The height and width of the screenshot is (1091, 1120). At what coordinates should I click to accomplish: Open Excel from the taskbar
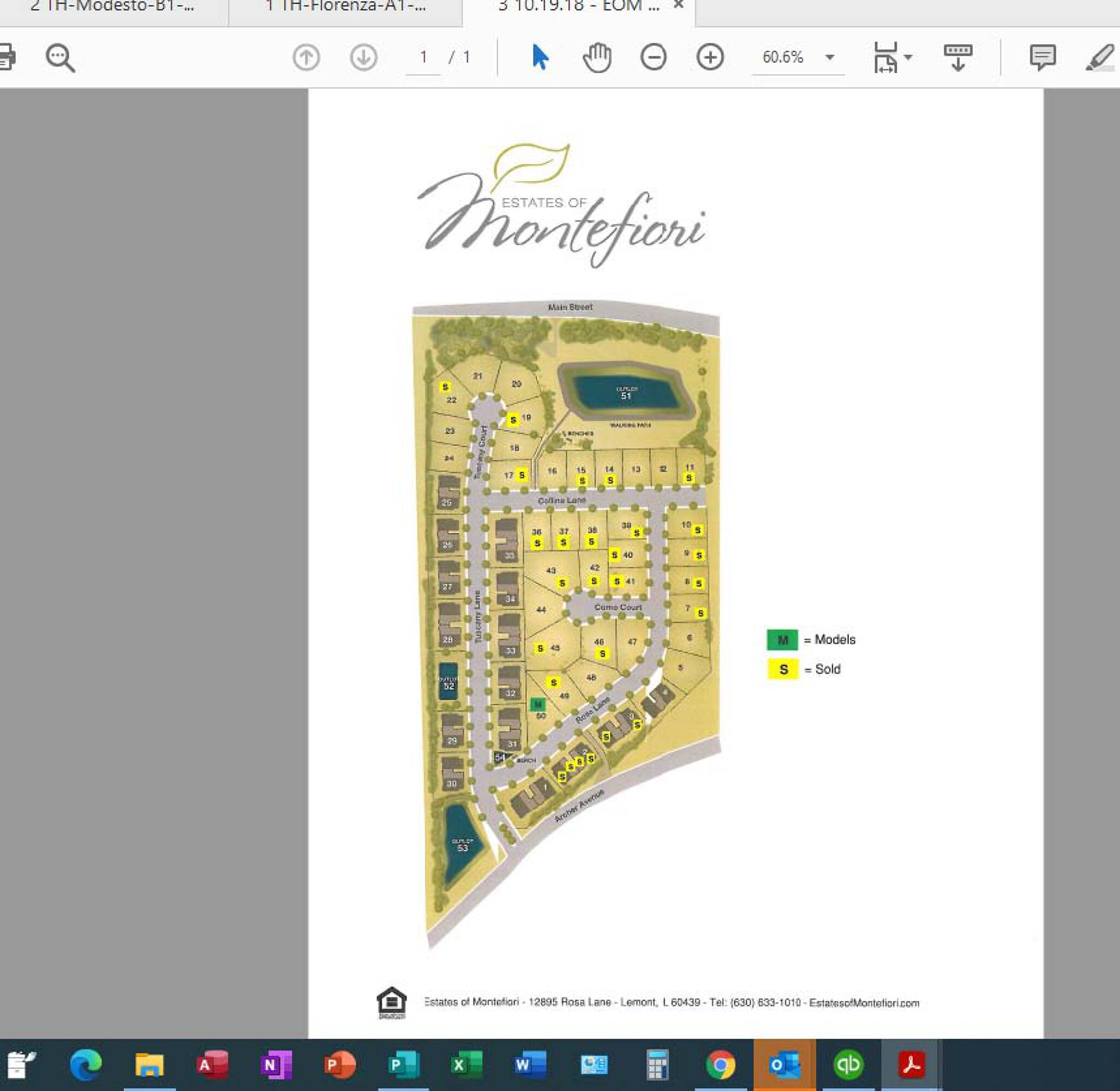coord(466,1065)
